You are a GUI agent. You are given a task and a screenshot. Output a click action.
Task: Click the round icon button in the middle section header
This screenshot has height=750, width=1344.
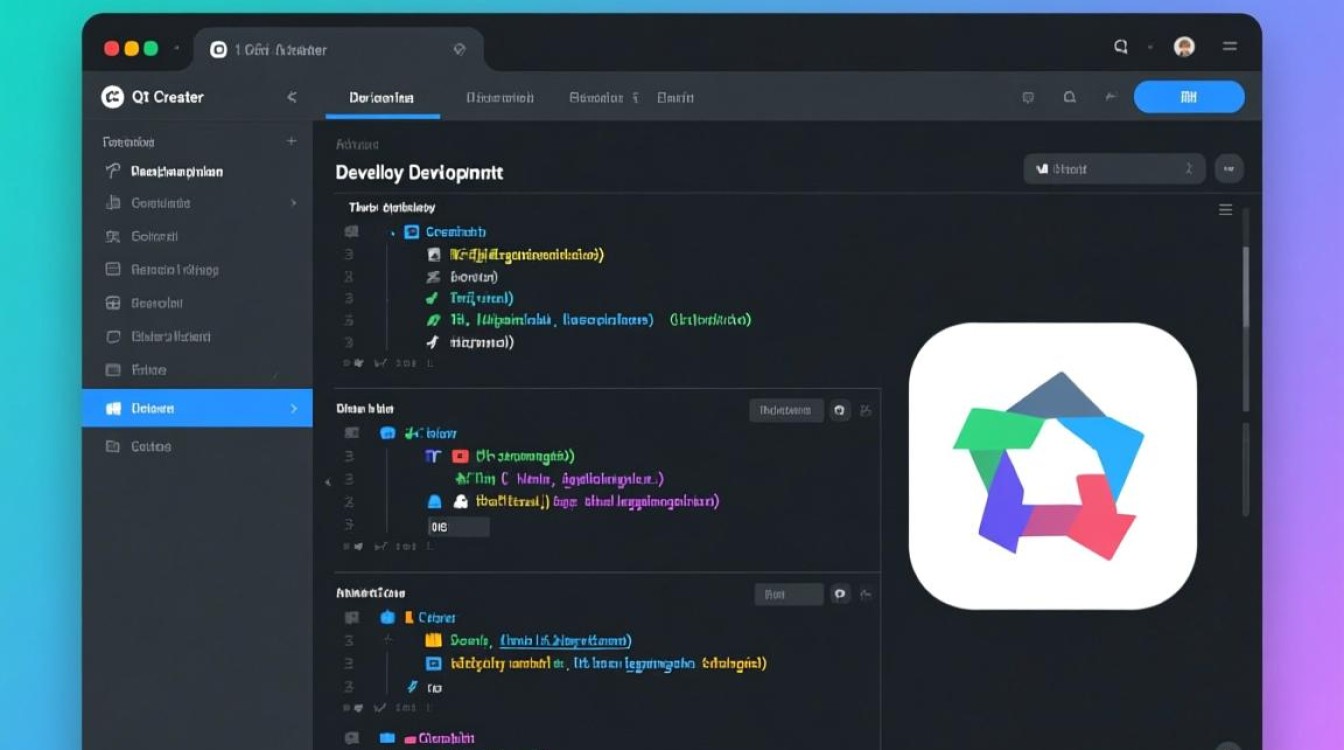[840, 410]
